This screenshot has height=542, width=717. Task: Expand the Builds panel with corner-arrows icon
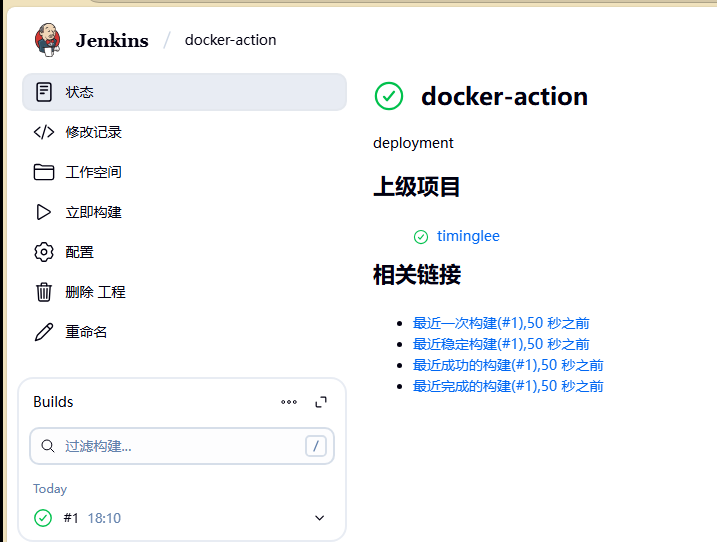pyautogui.click(x=321, y=402)
